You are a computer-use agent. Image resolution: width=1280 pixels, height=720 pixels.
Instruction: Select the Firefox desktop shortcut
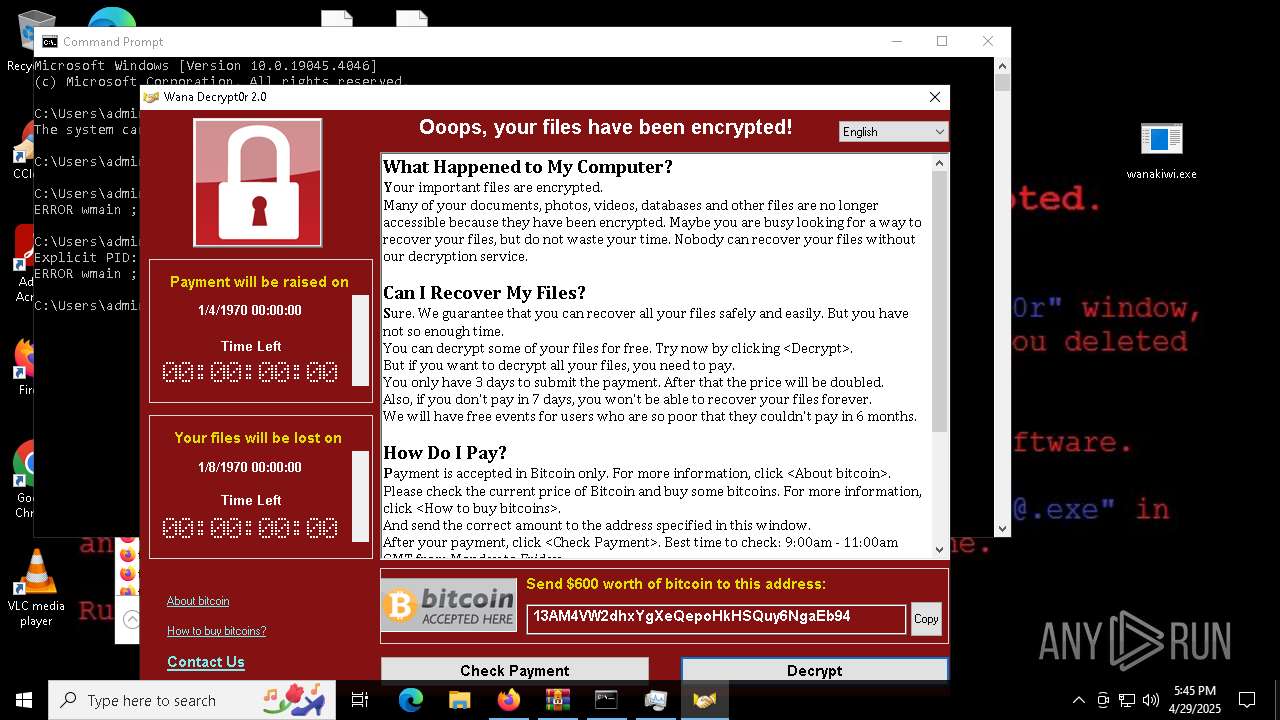click(x=25, y=367)
